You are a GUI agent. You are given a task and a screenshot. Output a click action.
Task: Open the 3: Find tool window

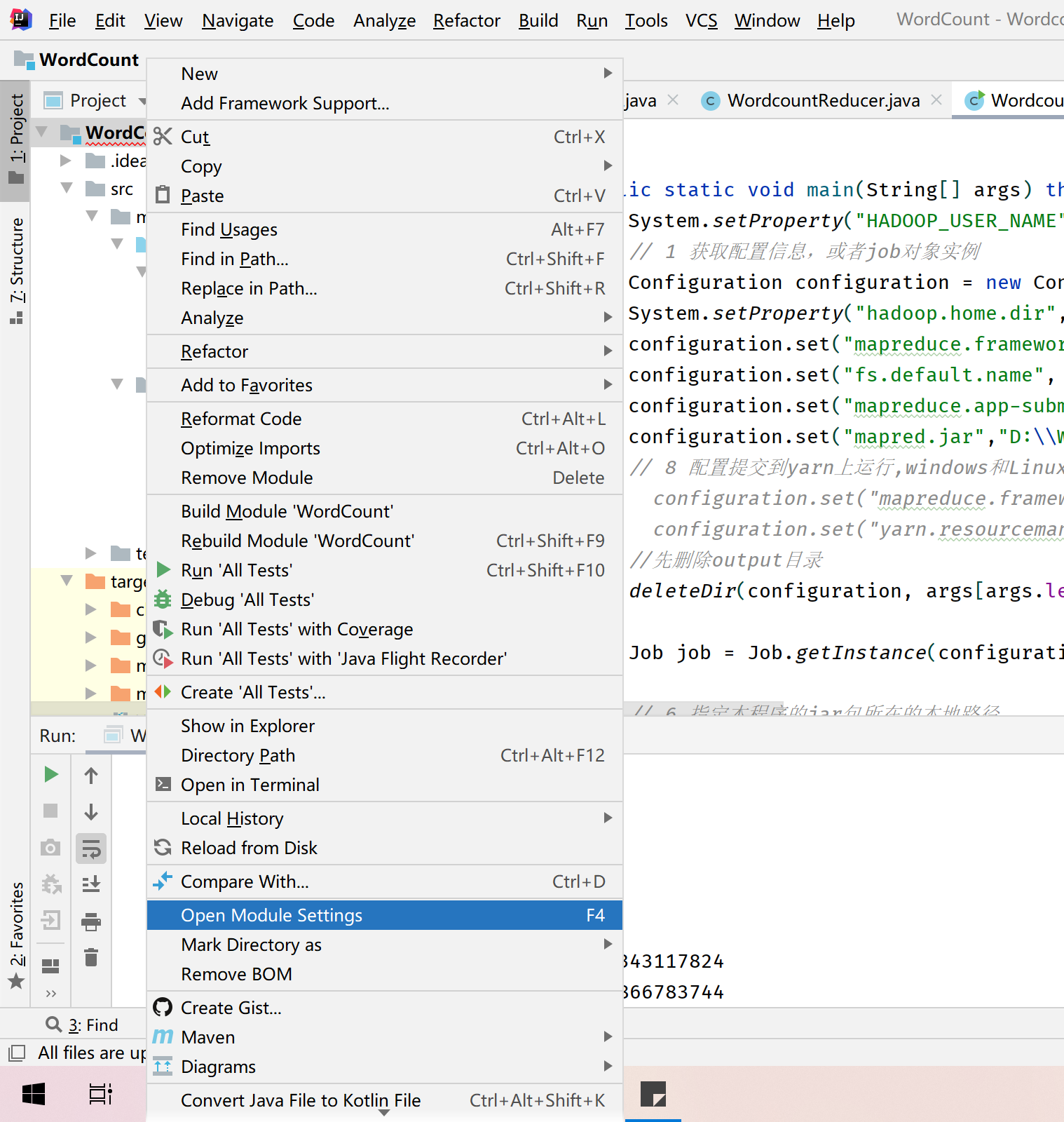click(x=83, y=1025)
